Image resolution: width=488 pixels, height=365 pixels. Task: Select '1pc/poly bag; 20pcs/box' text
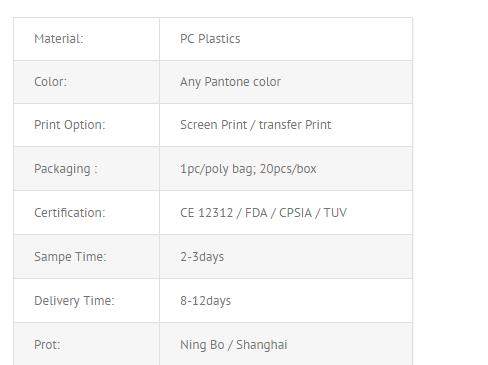(x=248, y=169)
